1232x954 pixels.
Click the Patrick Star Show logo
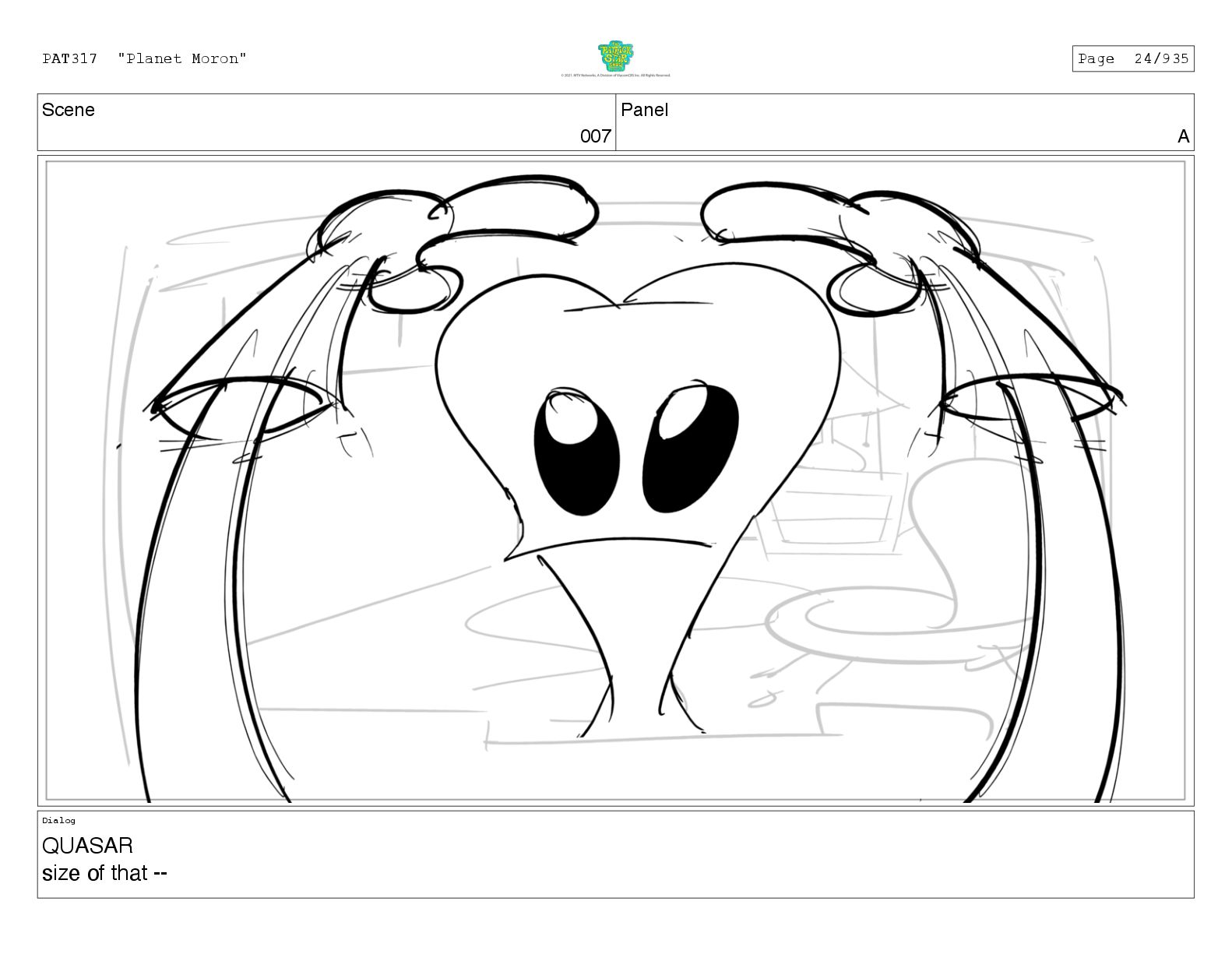click(615, 56)
